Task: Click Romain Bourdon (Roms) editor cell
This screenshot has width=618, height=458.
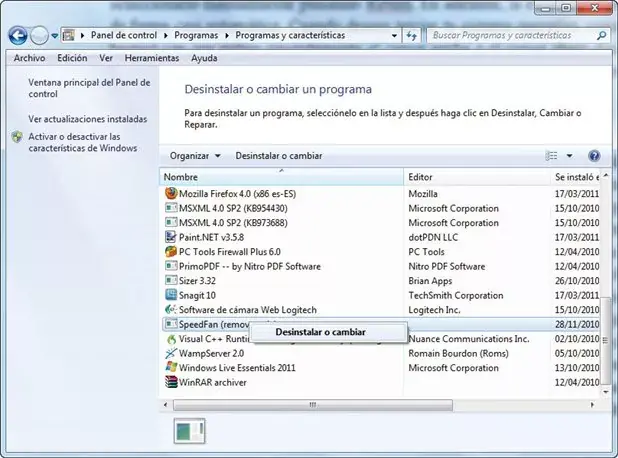Action: coord(458,354)
